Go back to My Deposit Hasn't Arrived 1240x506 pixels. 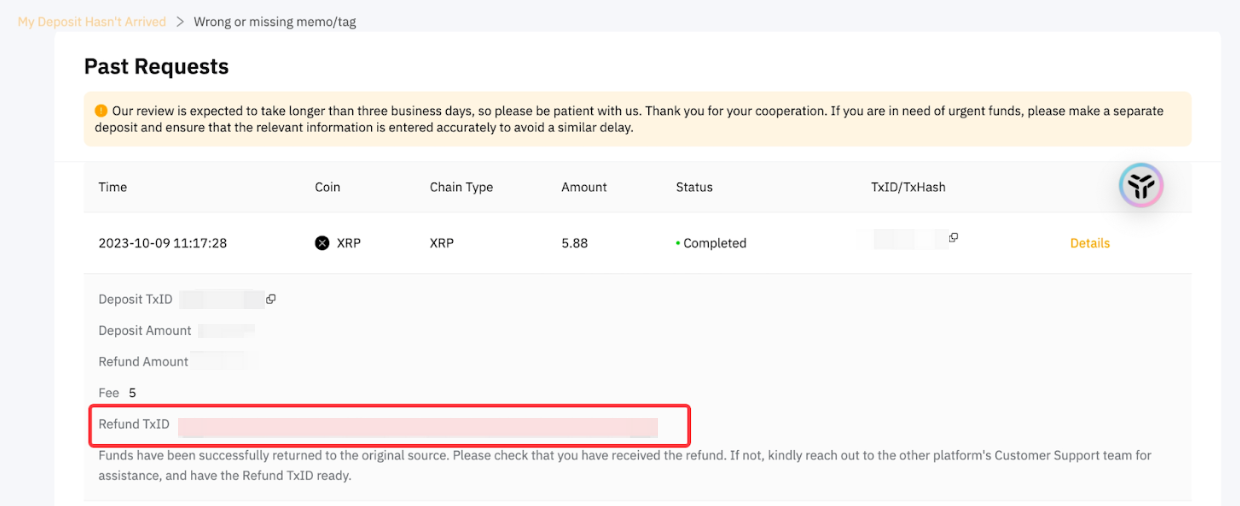click(92, 21)
